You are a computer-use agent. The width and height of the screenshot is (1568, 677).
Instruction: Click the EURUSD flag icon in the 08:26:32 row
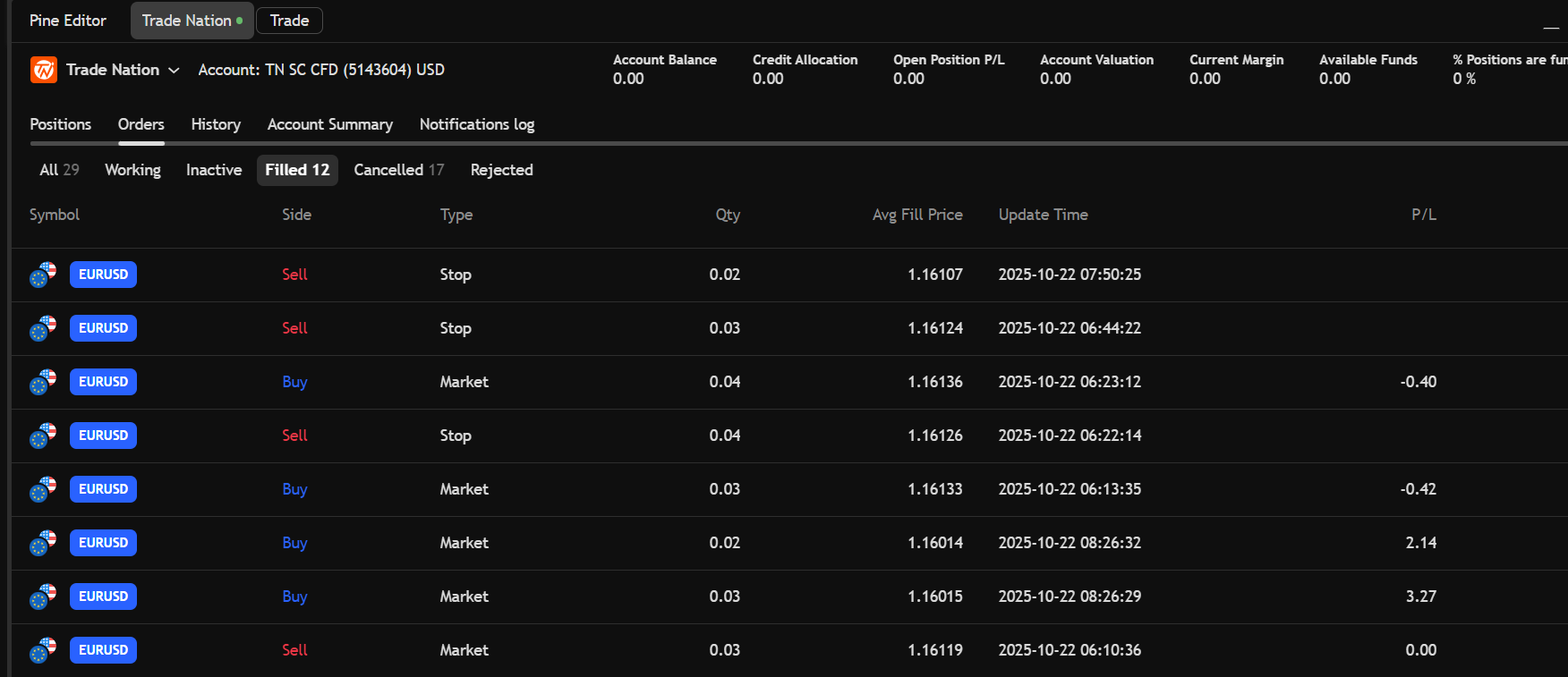43,543
